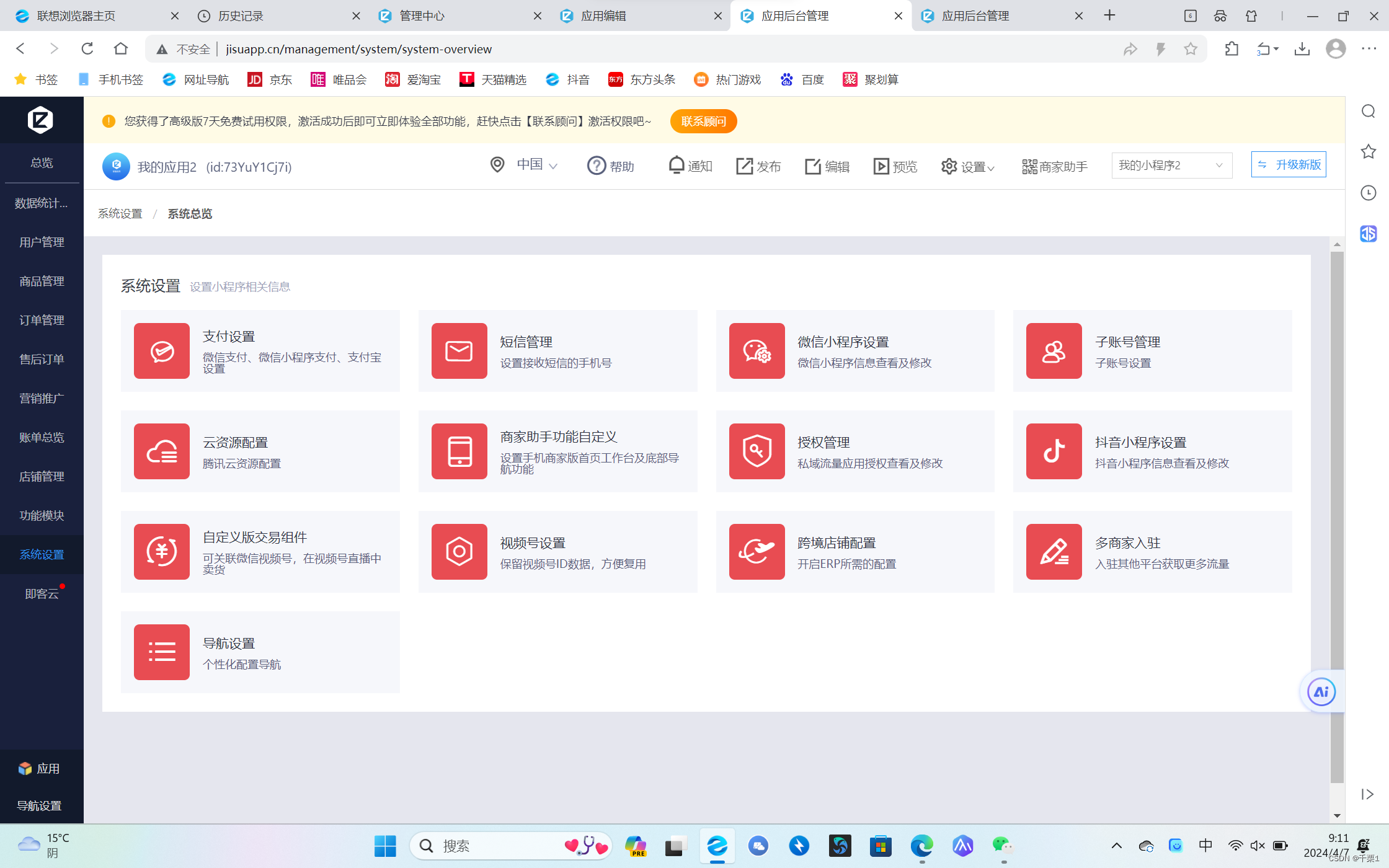The width and height of the screenshot is (1389, 868).
Task: Select 营销推广 in left sidebar
Action: [x=42, y=398]
